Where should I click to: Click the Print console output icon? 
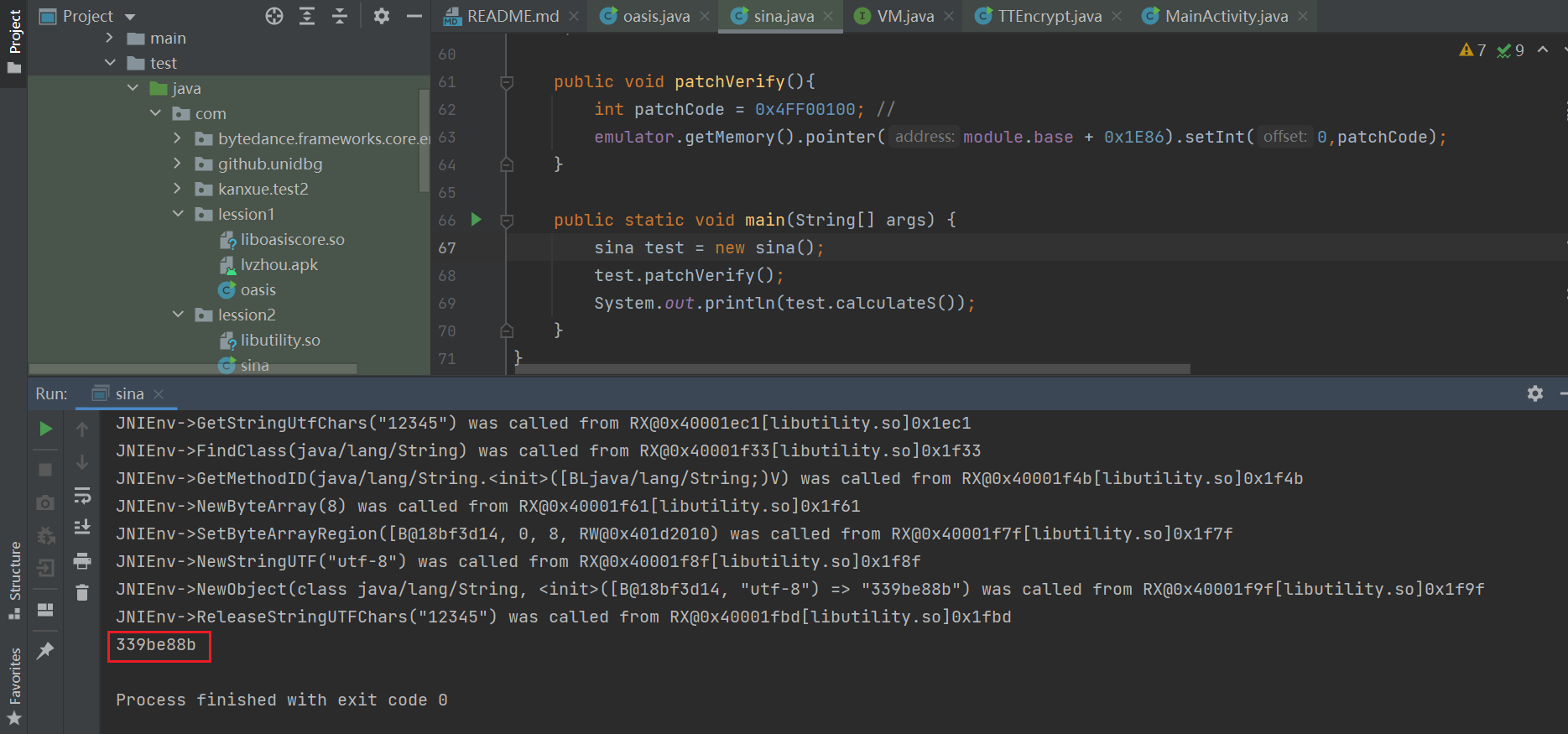[x=82, y=560]
